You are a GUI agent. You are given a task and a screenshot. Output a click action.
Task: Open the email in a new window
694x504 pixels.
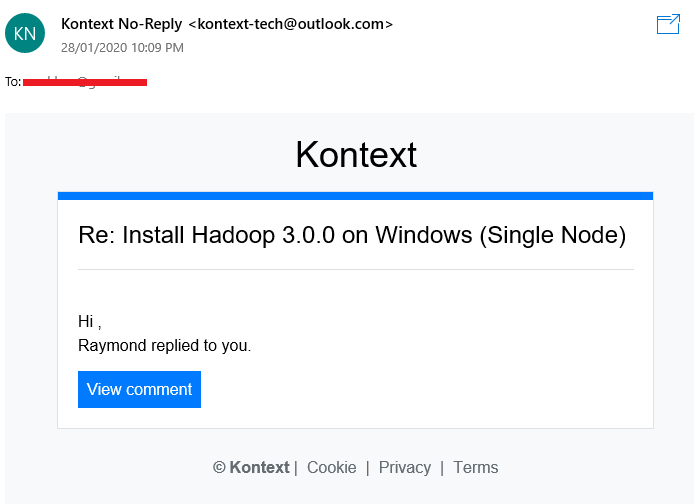pyautogui.click(x=668, y=24)
